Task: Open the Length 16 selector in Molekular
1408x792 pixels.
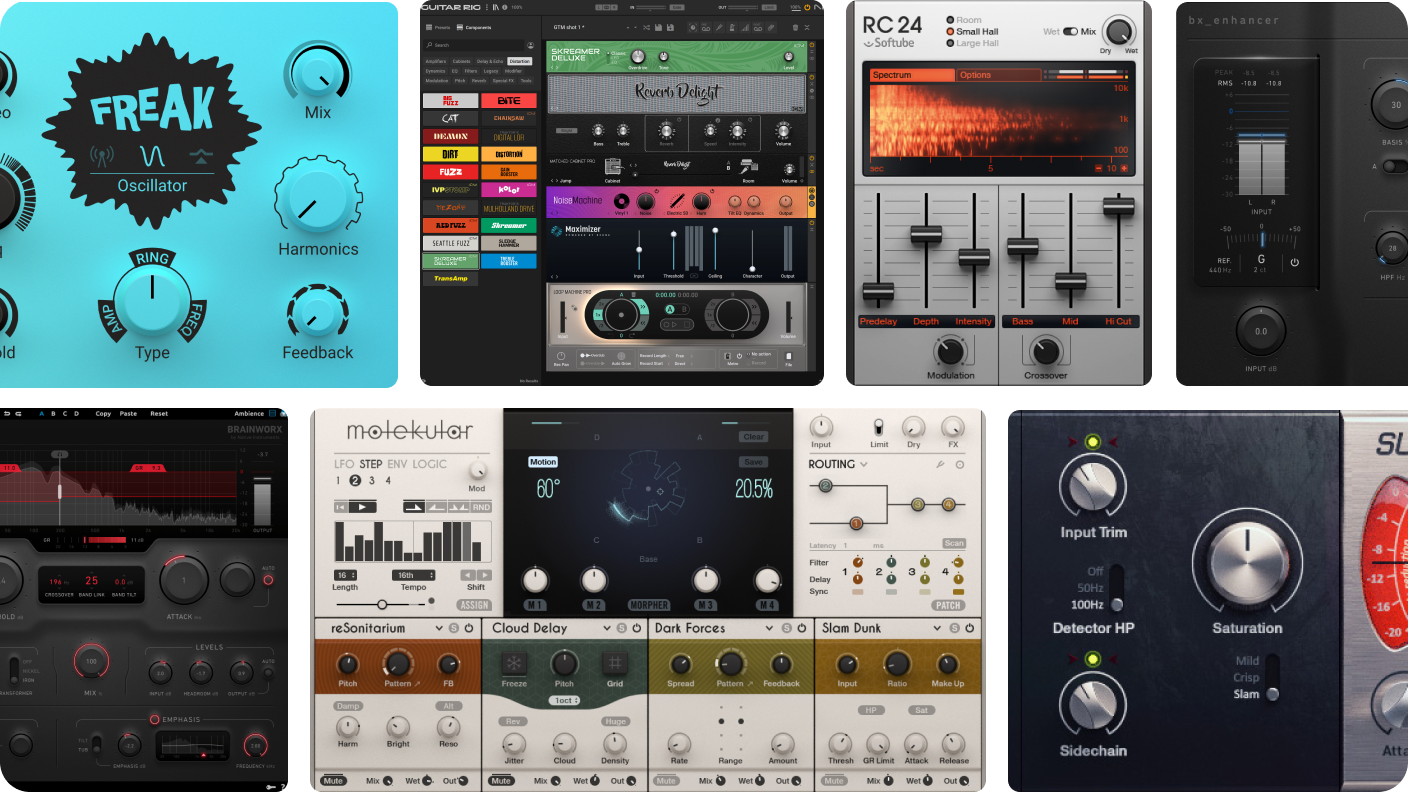Action: tap(346, 575)
